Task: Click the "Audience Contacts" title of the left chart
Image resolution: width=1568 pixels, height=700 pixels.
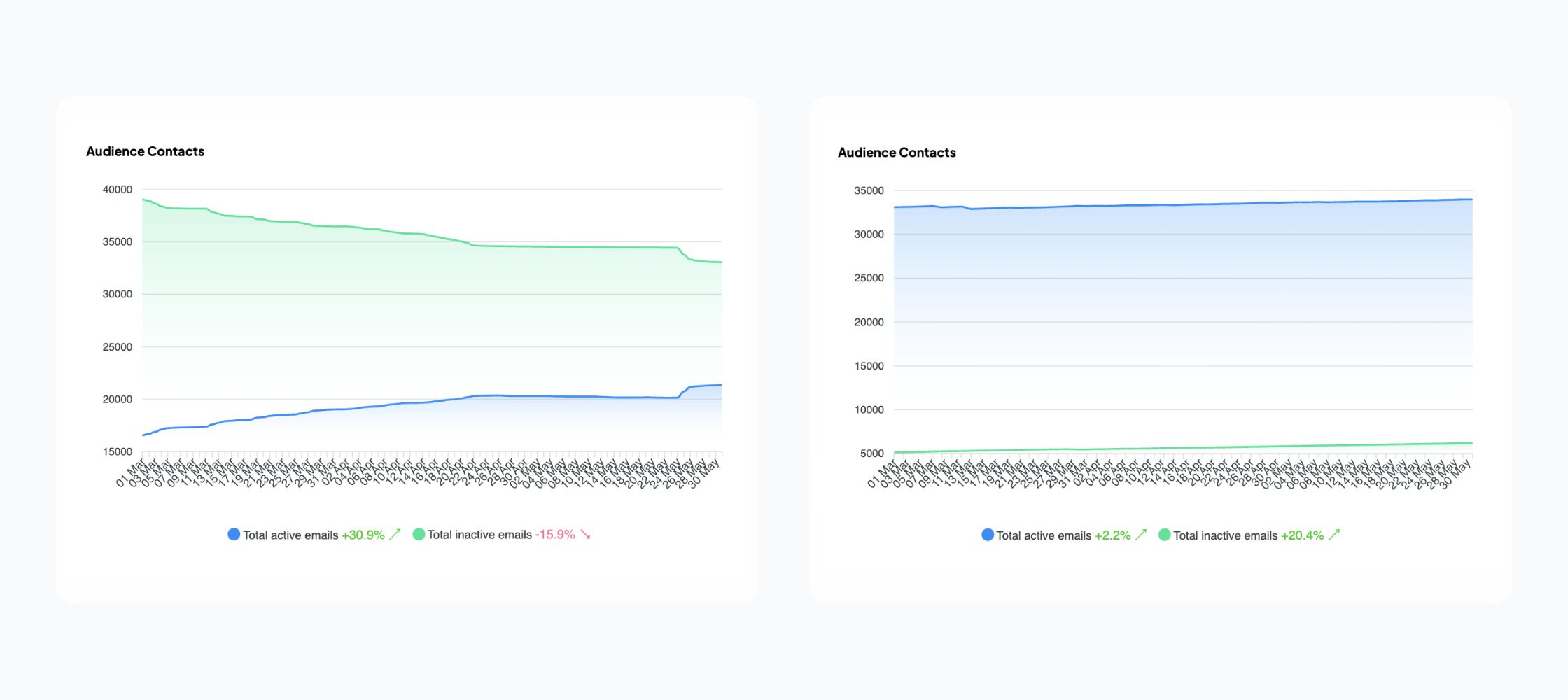Action: pos(146,151)
